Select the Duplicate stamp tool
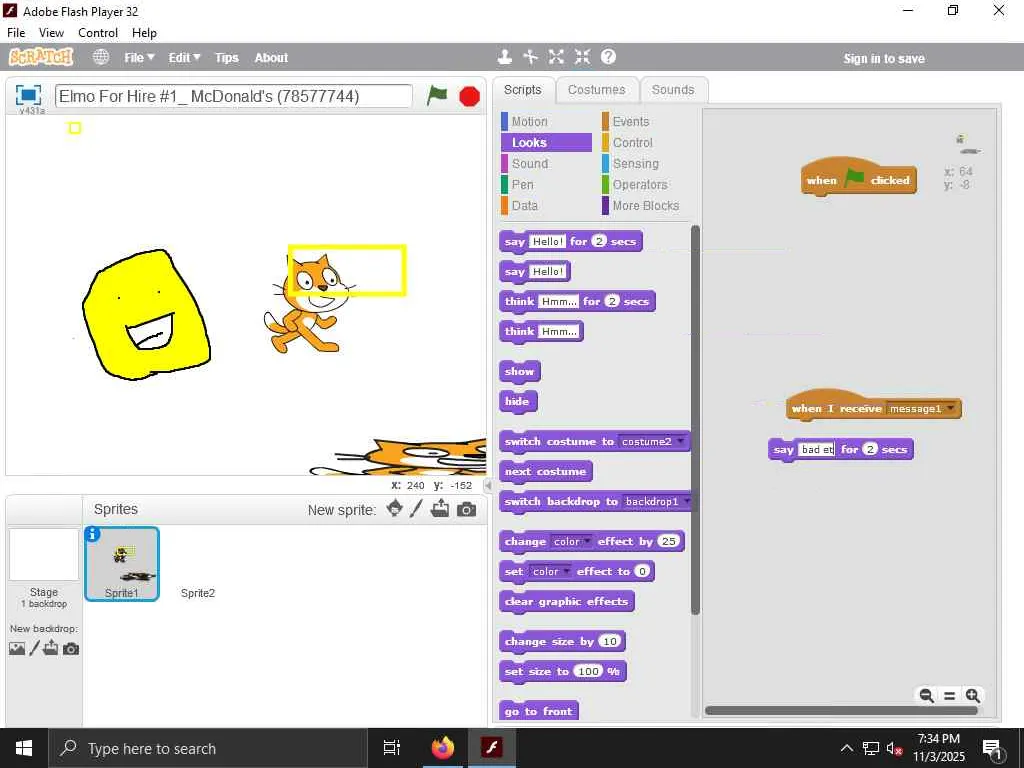Image resolution: width=1024 pixels, height=768 pixels. (504, 57)
